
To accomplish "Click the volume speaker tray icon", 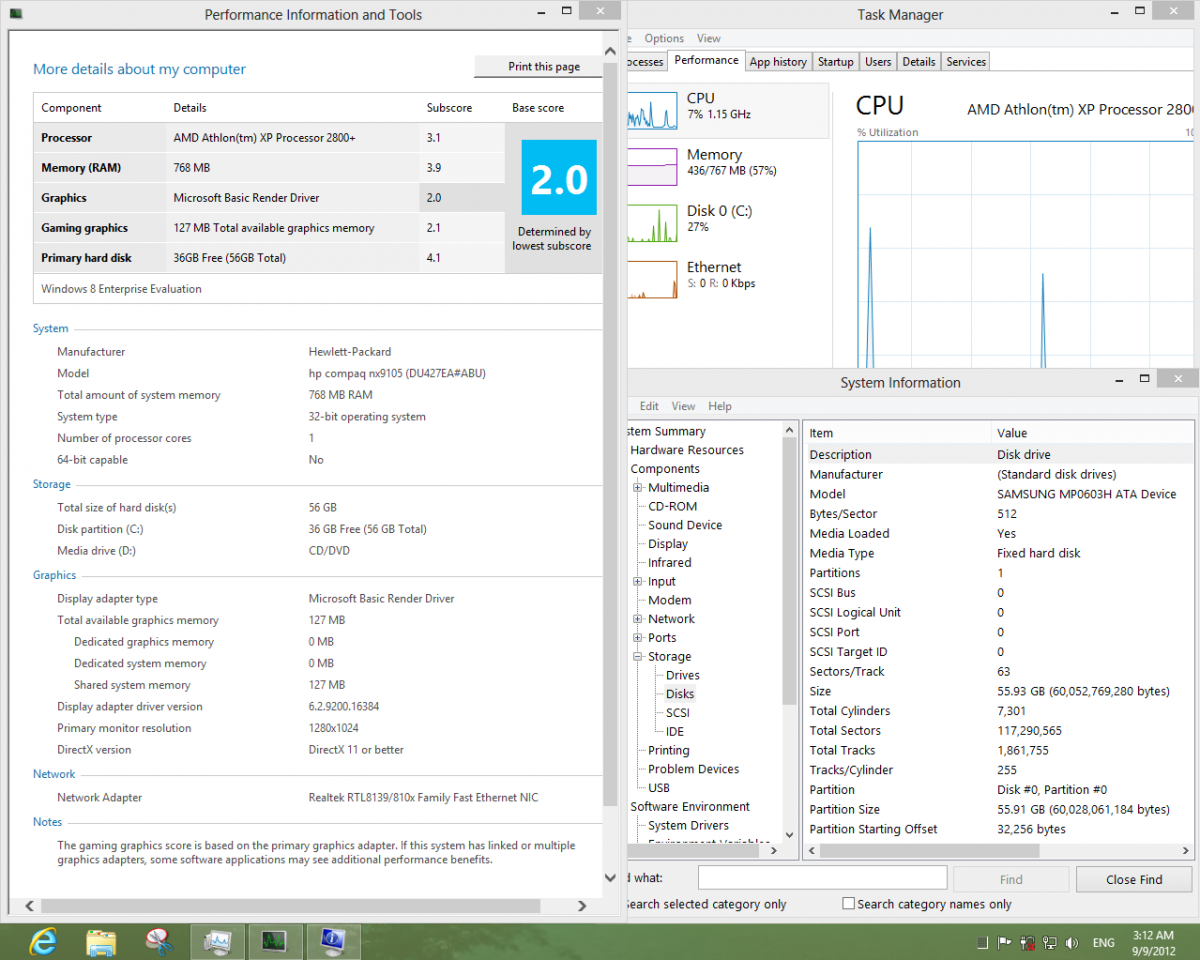I will [1073, 943].
